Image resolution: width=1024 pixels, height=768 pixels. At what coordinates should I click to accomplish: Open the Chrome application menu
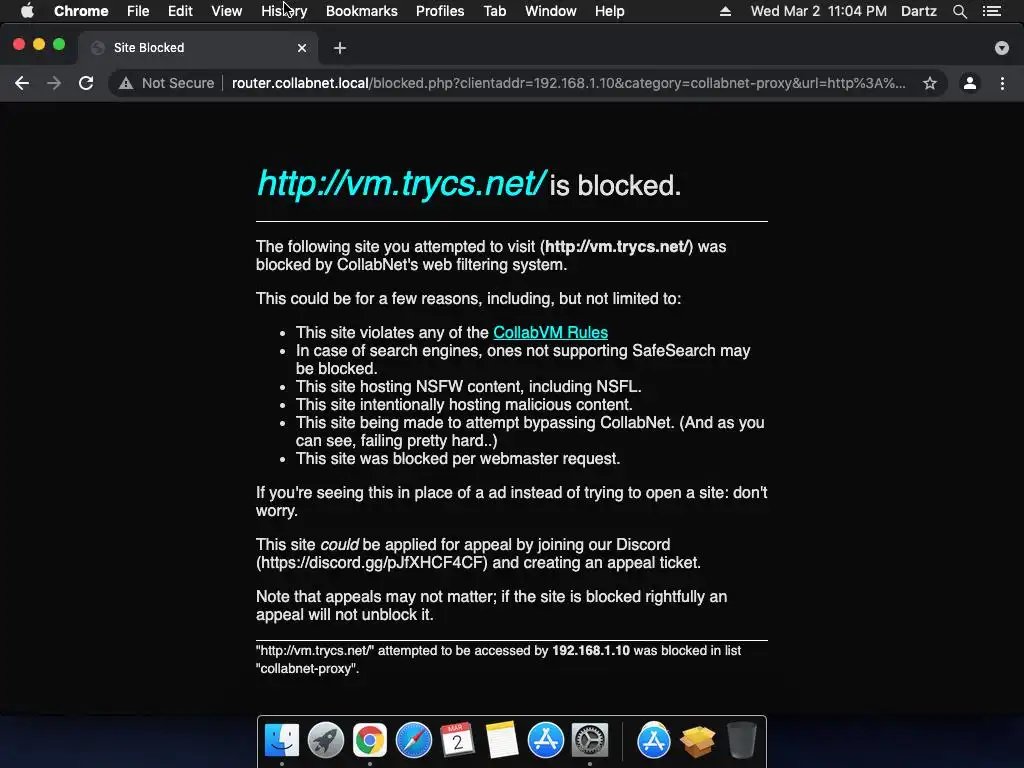click(x=81, y=11)
